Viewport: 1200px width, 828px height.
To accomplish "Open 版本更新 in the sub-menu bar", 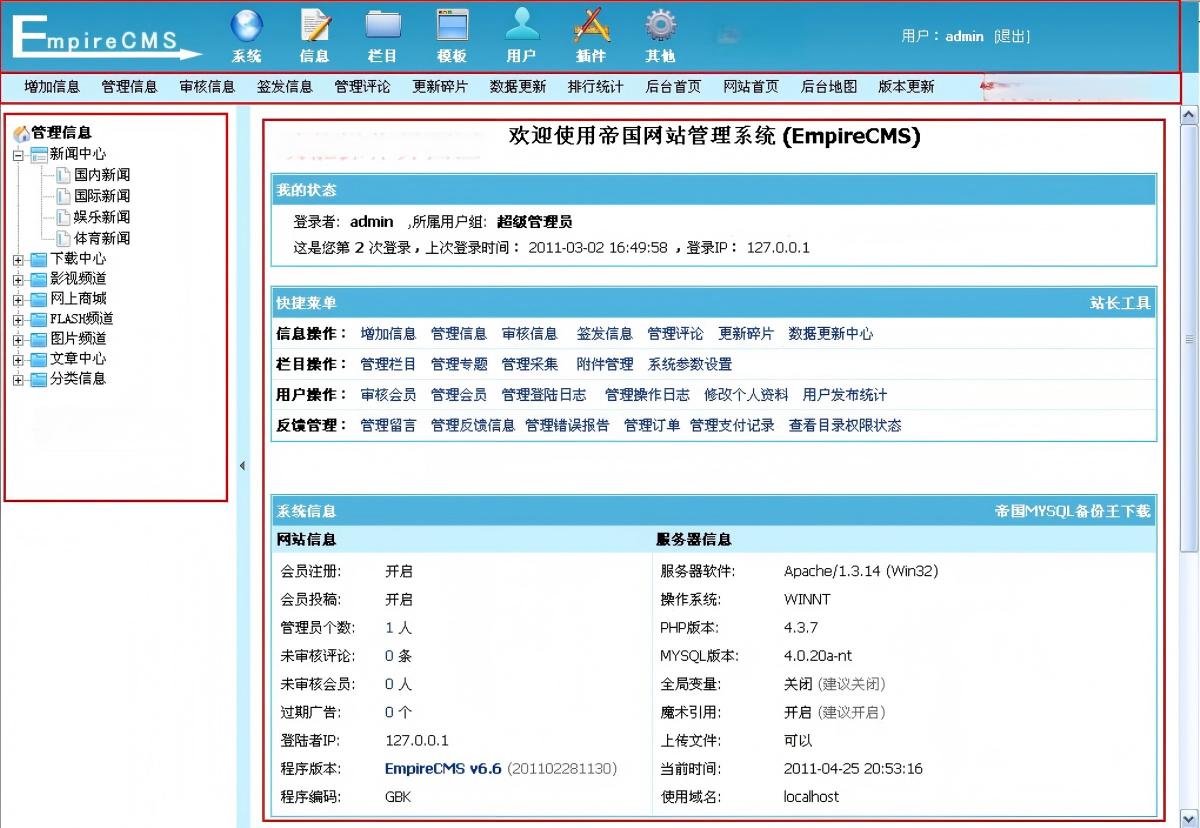I will 906,87.
